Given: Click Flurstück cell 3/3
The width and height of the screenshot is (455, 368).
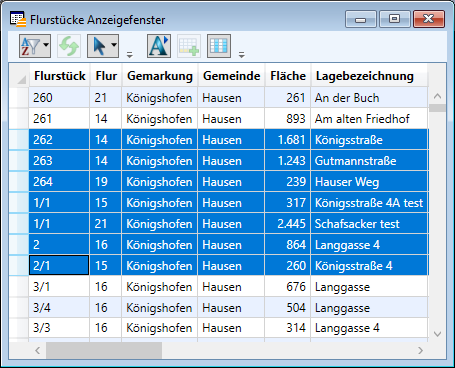Looking at the screenshot, I should (x=59, y=328).
